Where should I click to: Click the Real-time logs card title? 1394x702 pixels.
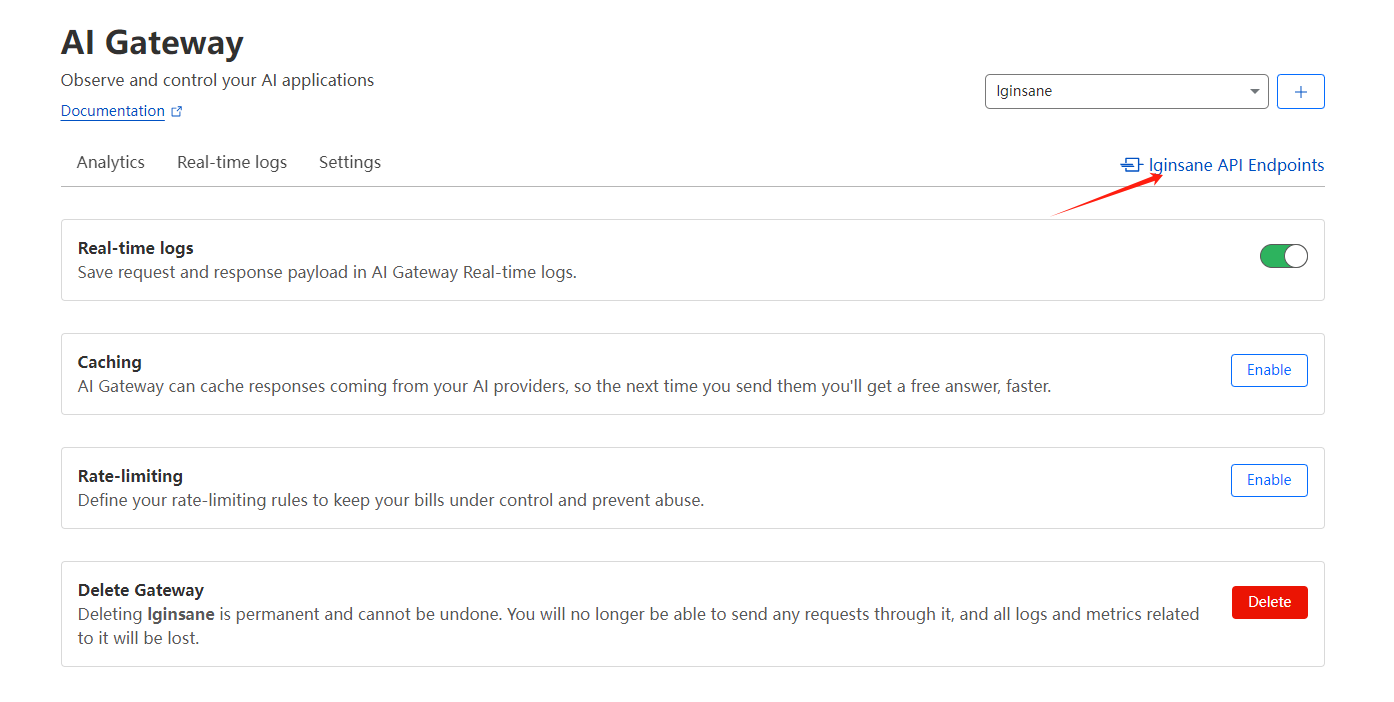coord(136,248)
